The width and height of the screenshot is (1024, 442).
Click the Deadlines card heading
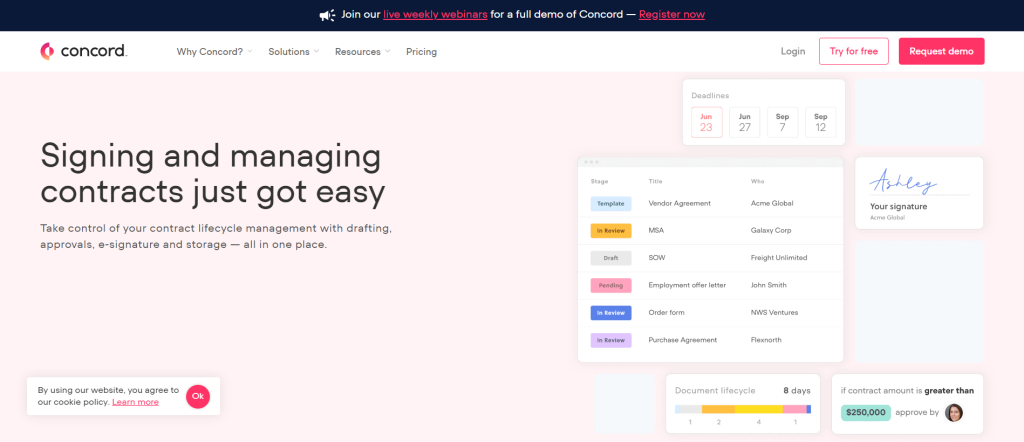(x=710, y=95)
